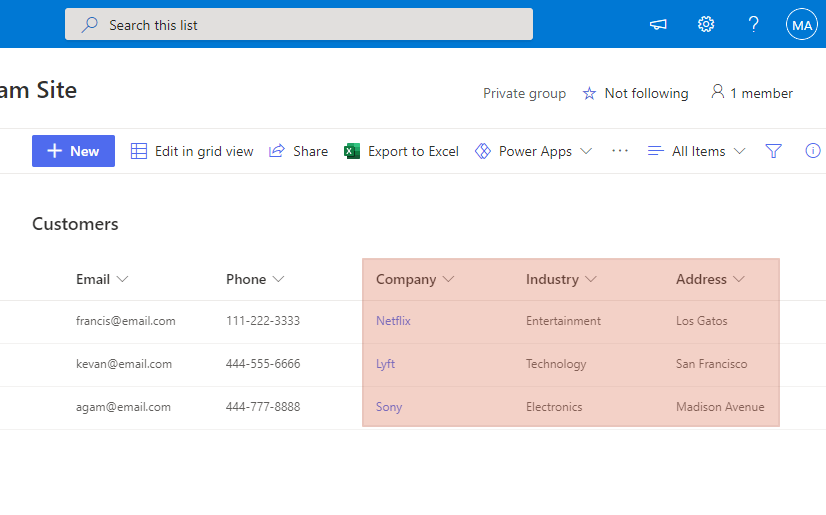Open the Power Apps menu
The width and height of the screenshot is (826, 515).
tap(535, 152)
